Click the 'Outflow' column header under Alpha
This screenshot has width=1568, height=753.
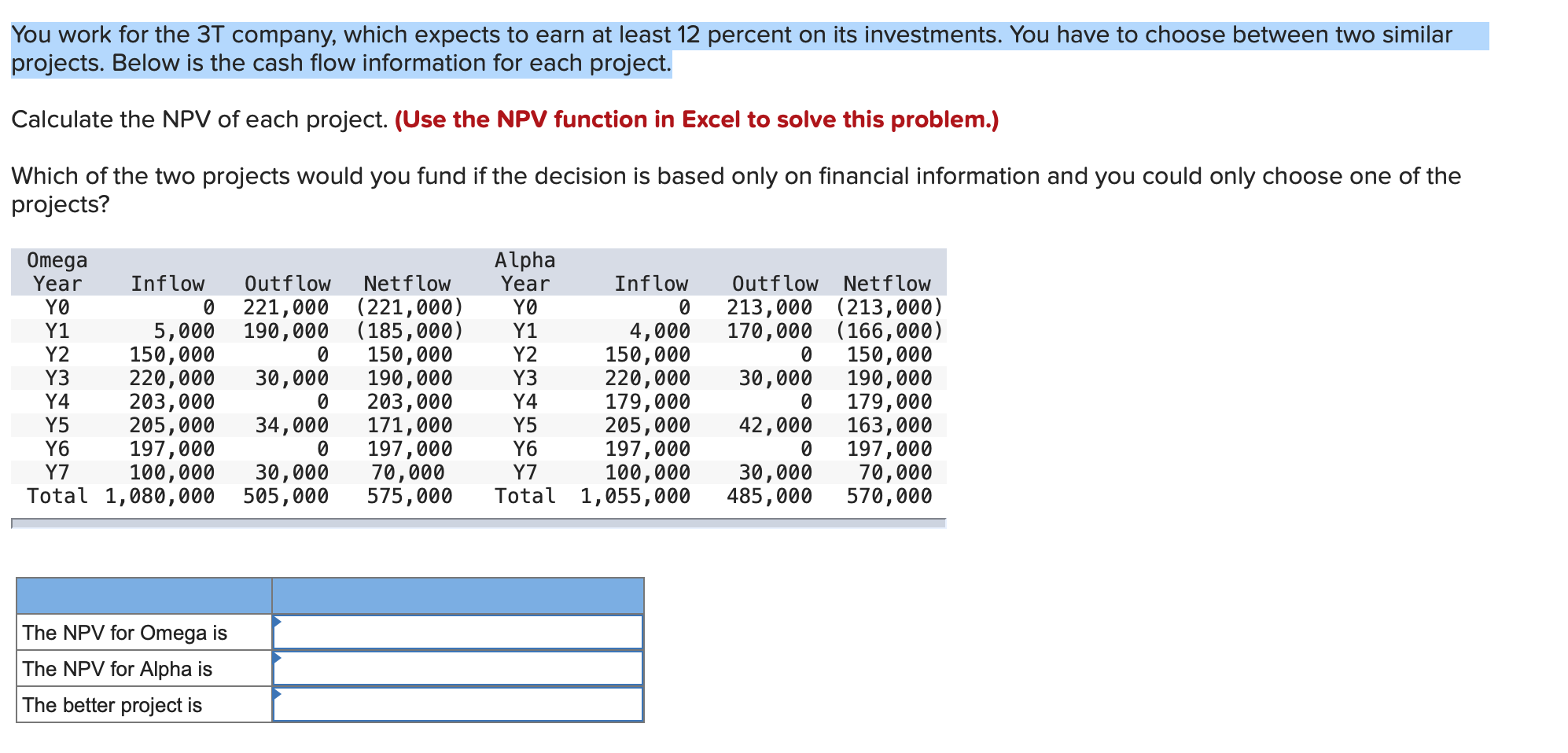point(775,284)
